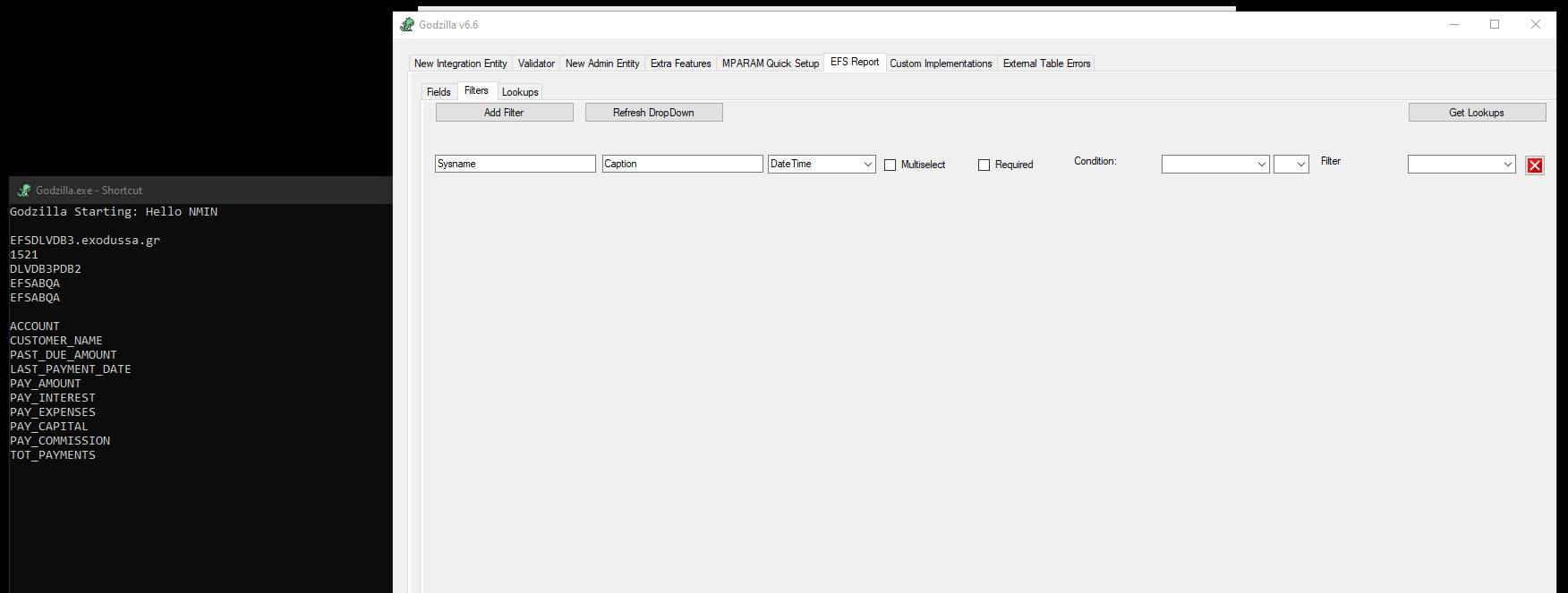This screenshot has height=593, width=1568.
Task: Enable the Multiselect checkbox
Action: [x=890, y=165]
